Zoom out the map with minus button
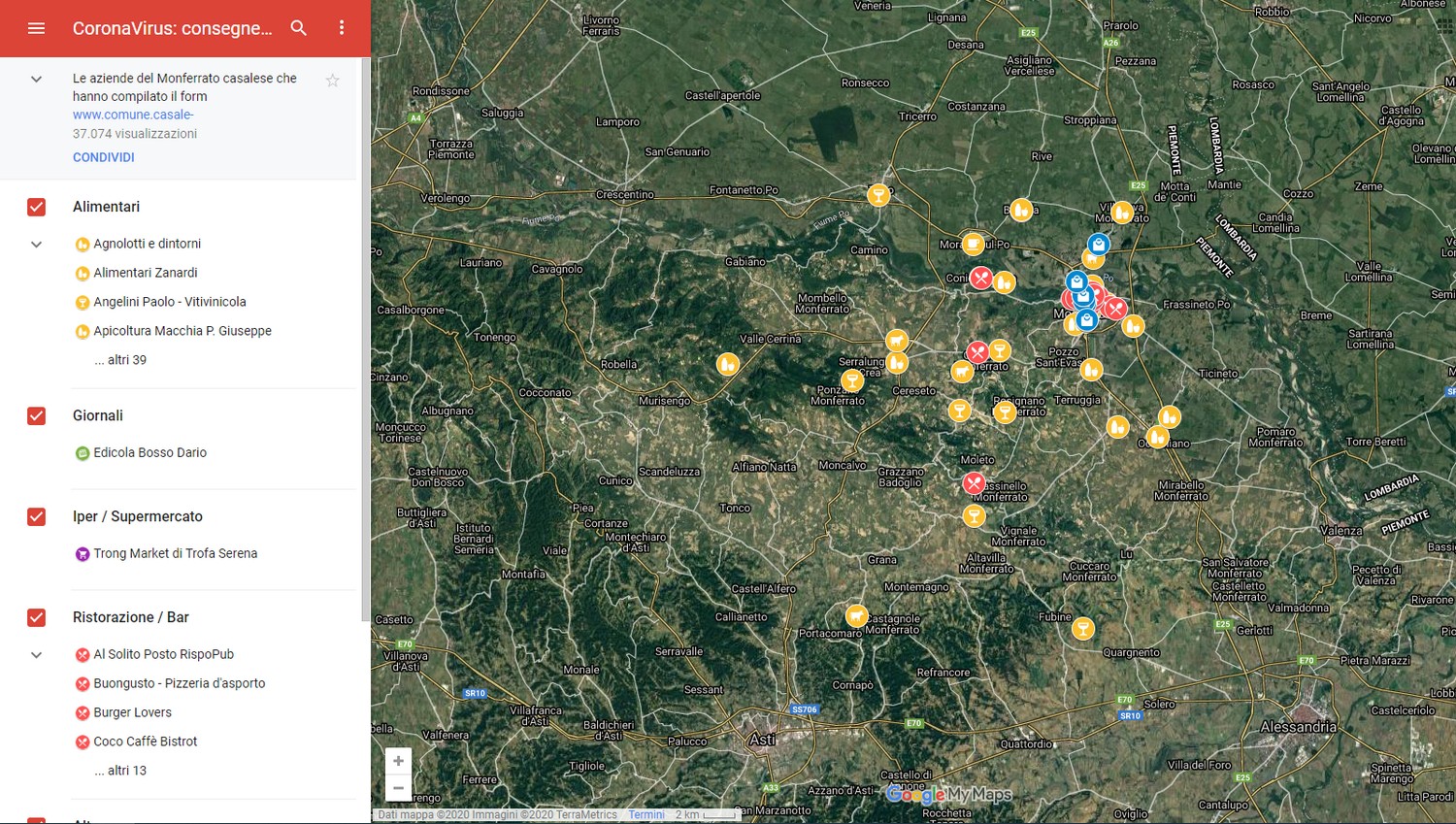Image resolution: width=1456 pixels, height=824 pixels. tap(398, 788)
